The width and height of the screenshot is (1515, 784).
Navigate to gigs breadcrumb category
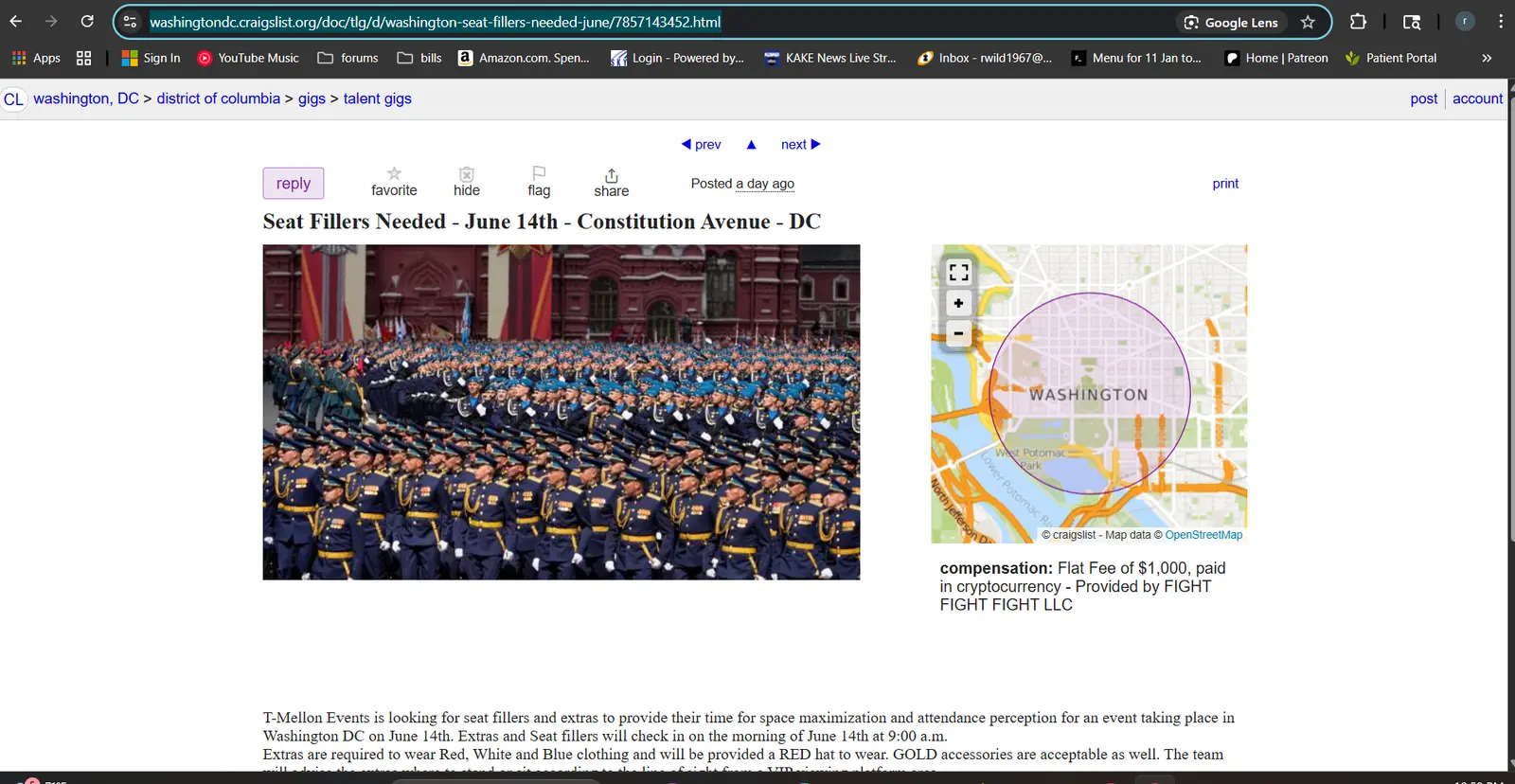312,98
